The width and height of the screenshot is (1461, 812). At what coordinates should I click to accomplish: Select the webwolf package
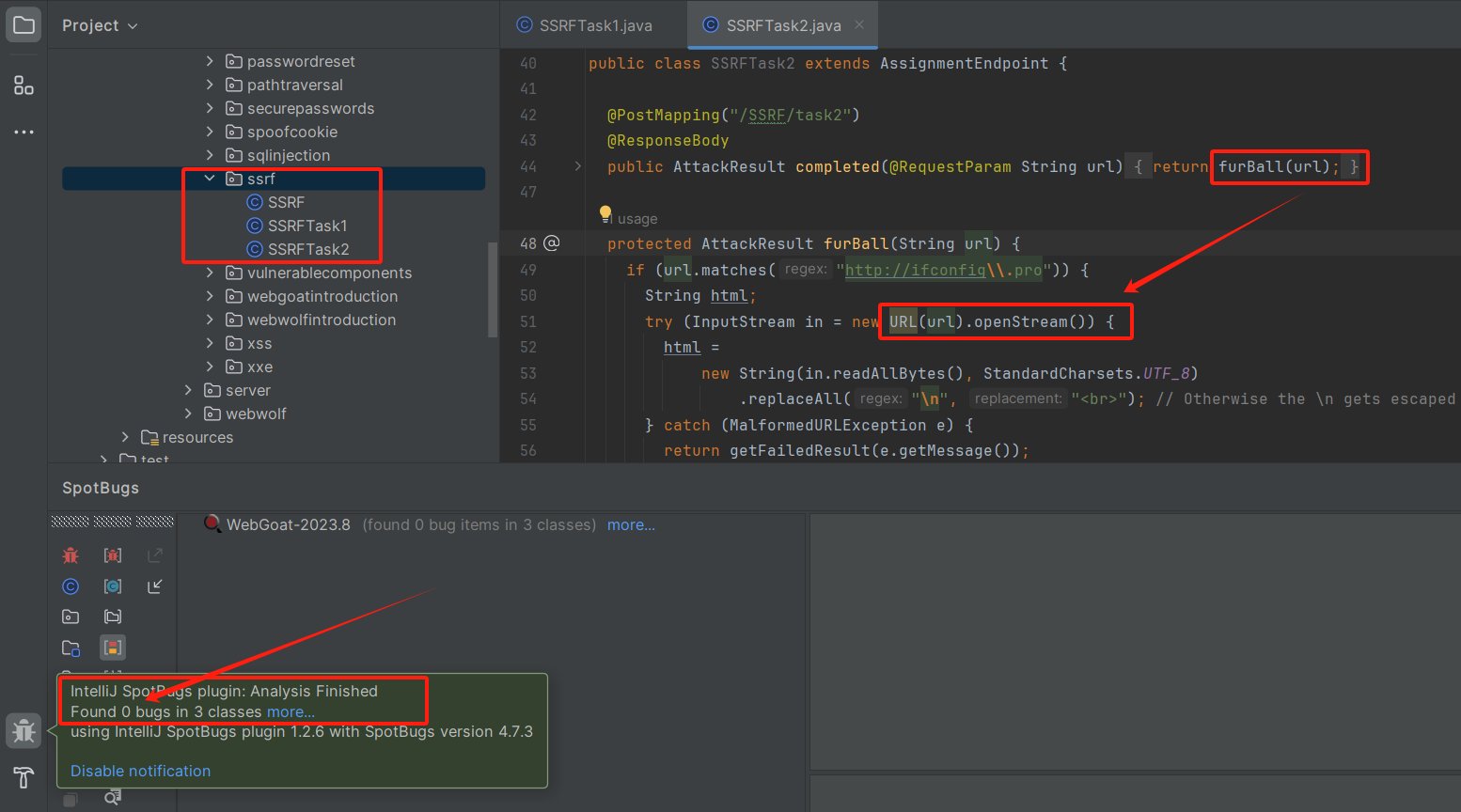click(x=244, y=414)
